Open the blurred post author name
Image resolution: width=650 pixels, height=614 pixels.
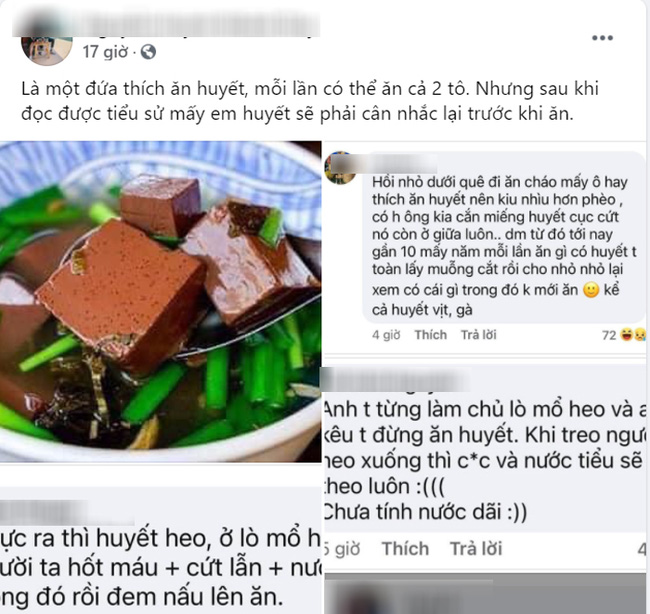click(166, 25)
